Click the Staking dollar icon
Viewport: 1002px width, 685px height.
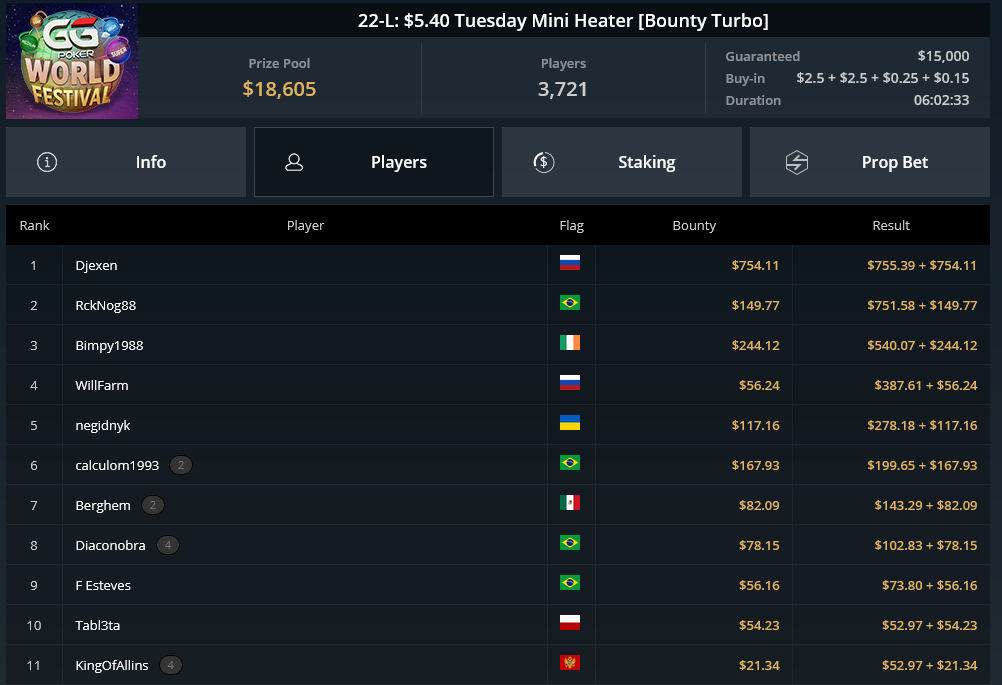tap(544, 162)
